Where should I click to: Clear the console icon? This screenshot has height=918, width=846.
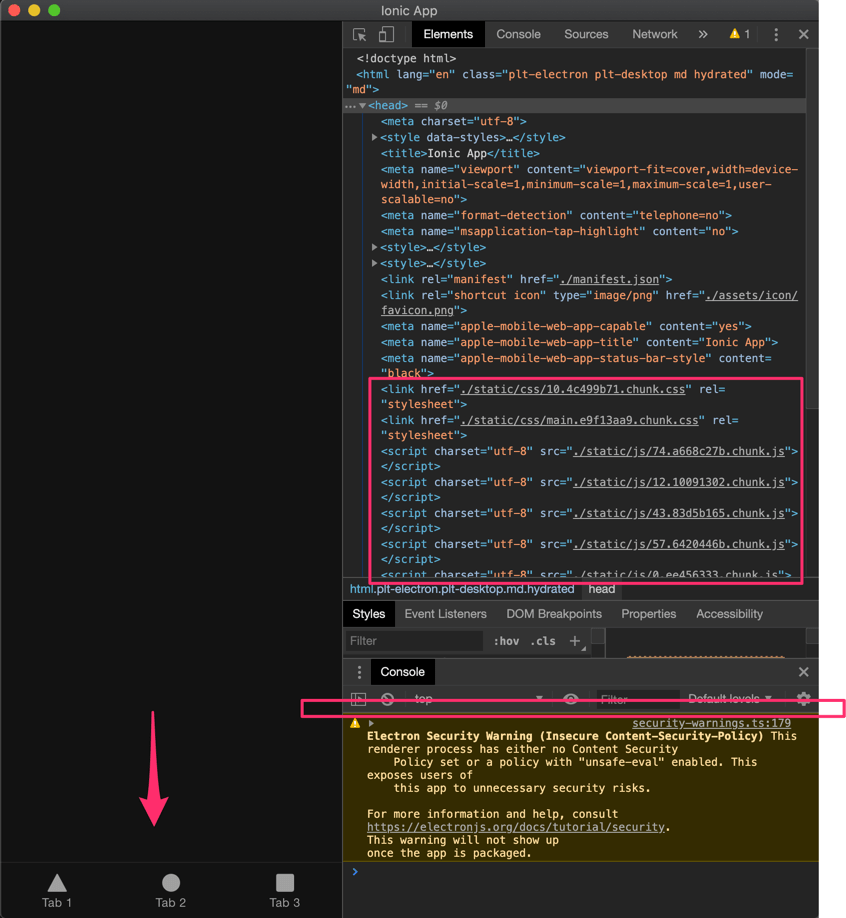tap(387, 699)
